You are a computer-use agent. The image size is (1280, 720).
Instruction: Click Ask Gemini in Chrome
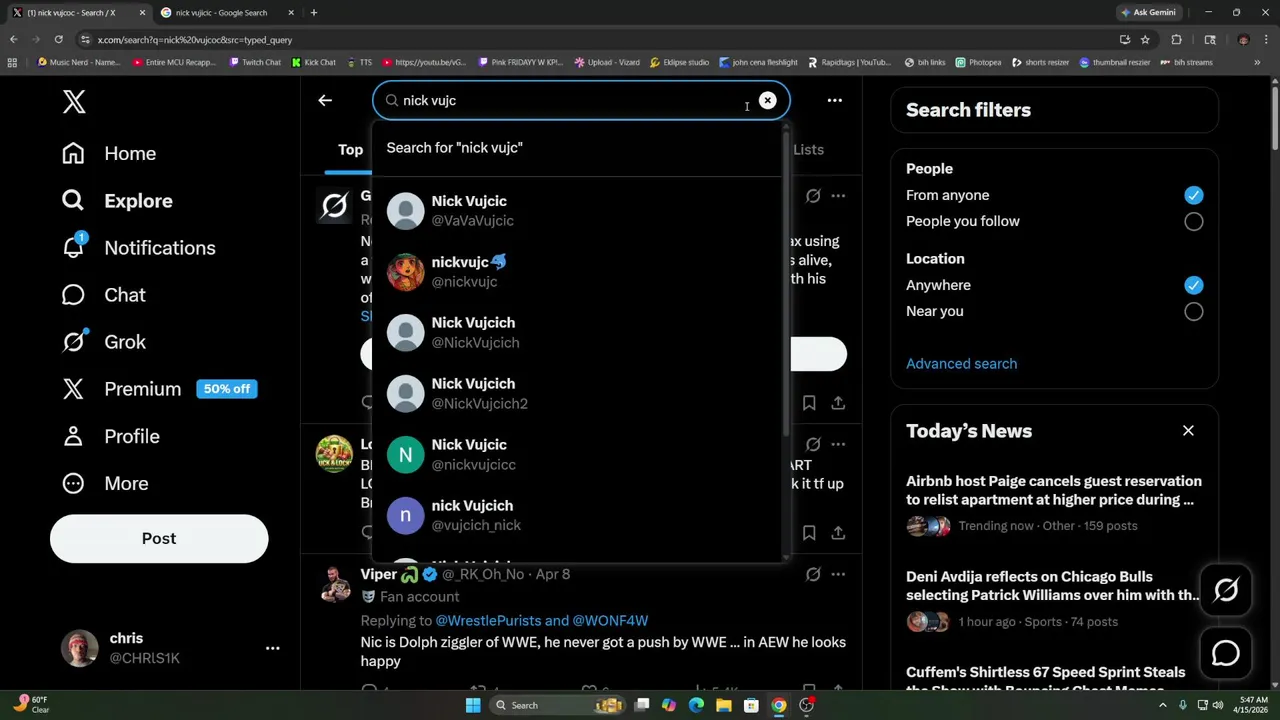point(1148,12)
